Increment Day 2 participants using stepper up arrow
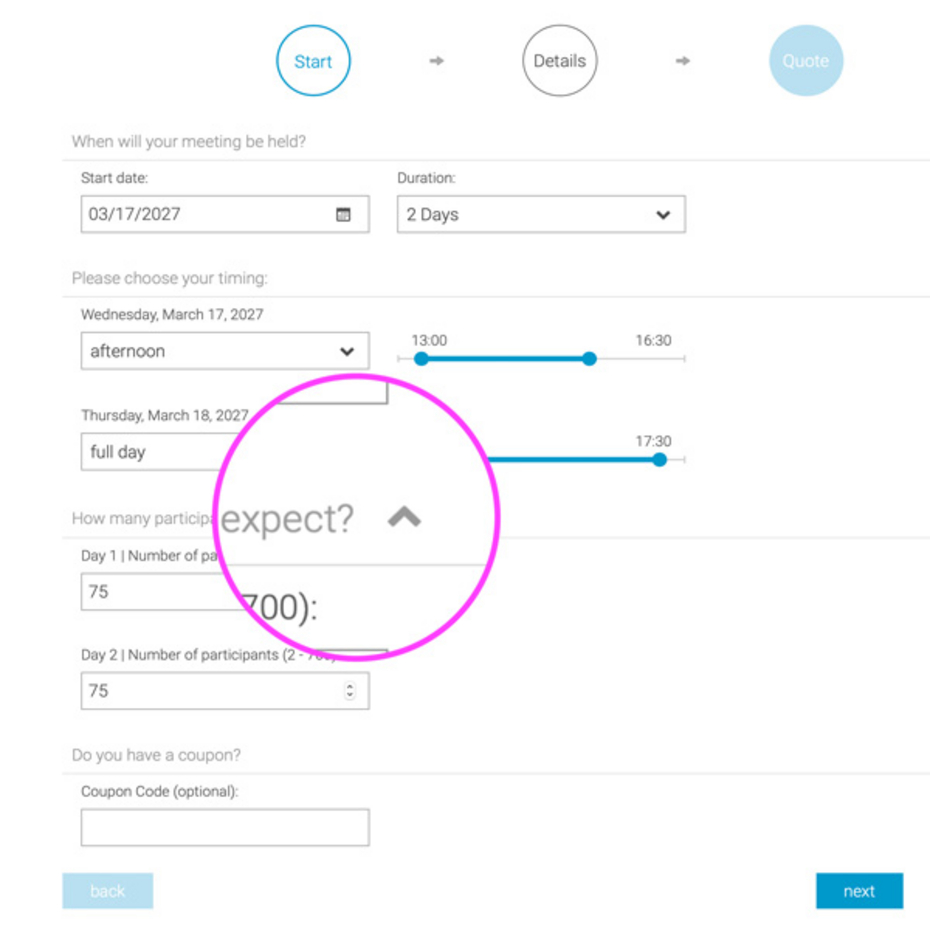The height and width of the screenshot is (930, 930). pyautogui.click(x=352, y=686)
